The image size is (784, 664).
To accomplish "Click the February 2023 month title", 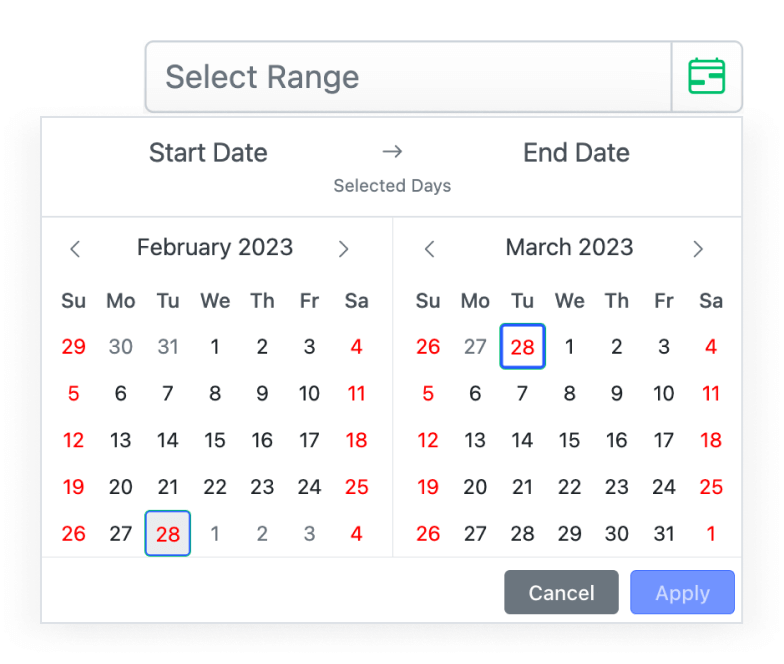I will 215,248.
